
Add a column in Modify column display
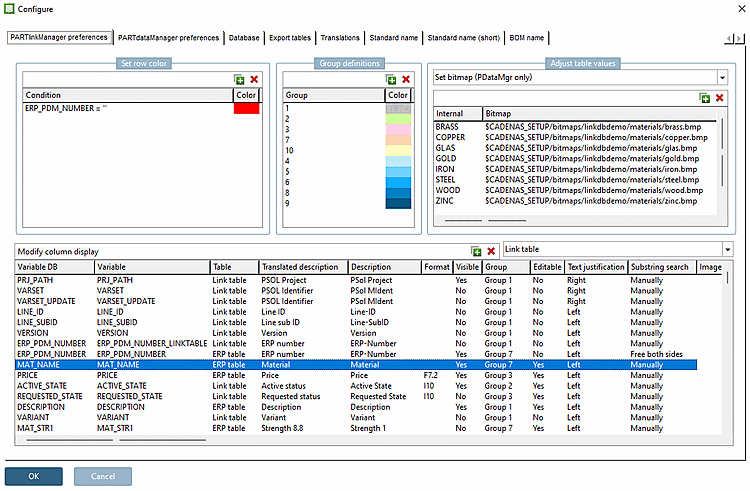(x=477, y=252)
